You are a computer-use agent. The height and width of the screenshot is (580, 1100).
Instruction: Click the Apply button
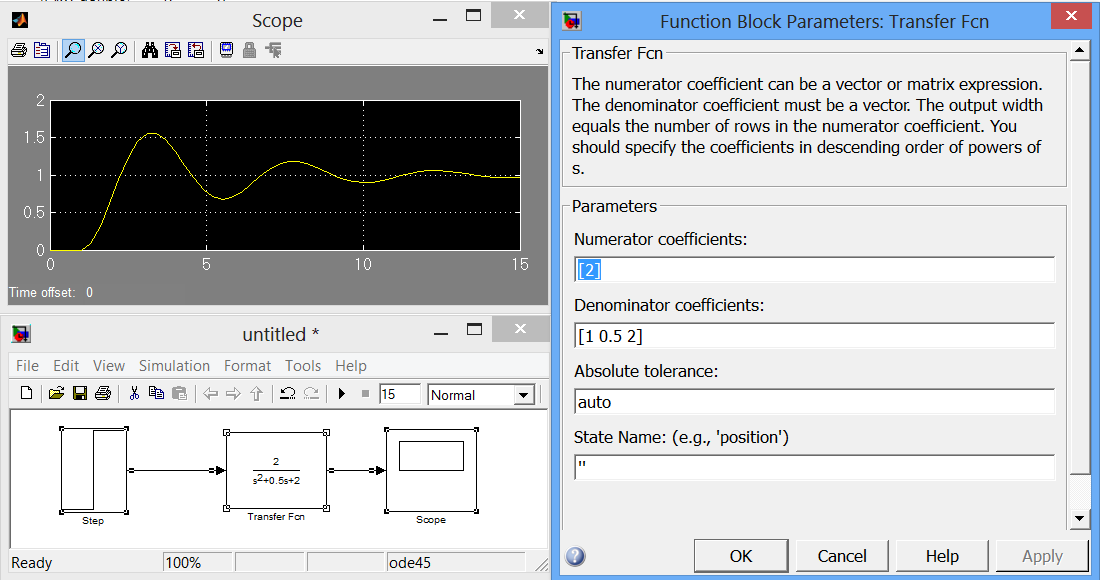[x=1042, y=556]
